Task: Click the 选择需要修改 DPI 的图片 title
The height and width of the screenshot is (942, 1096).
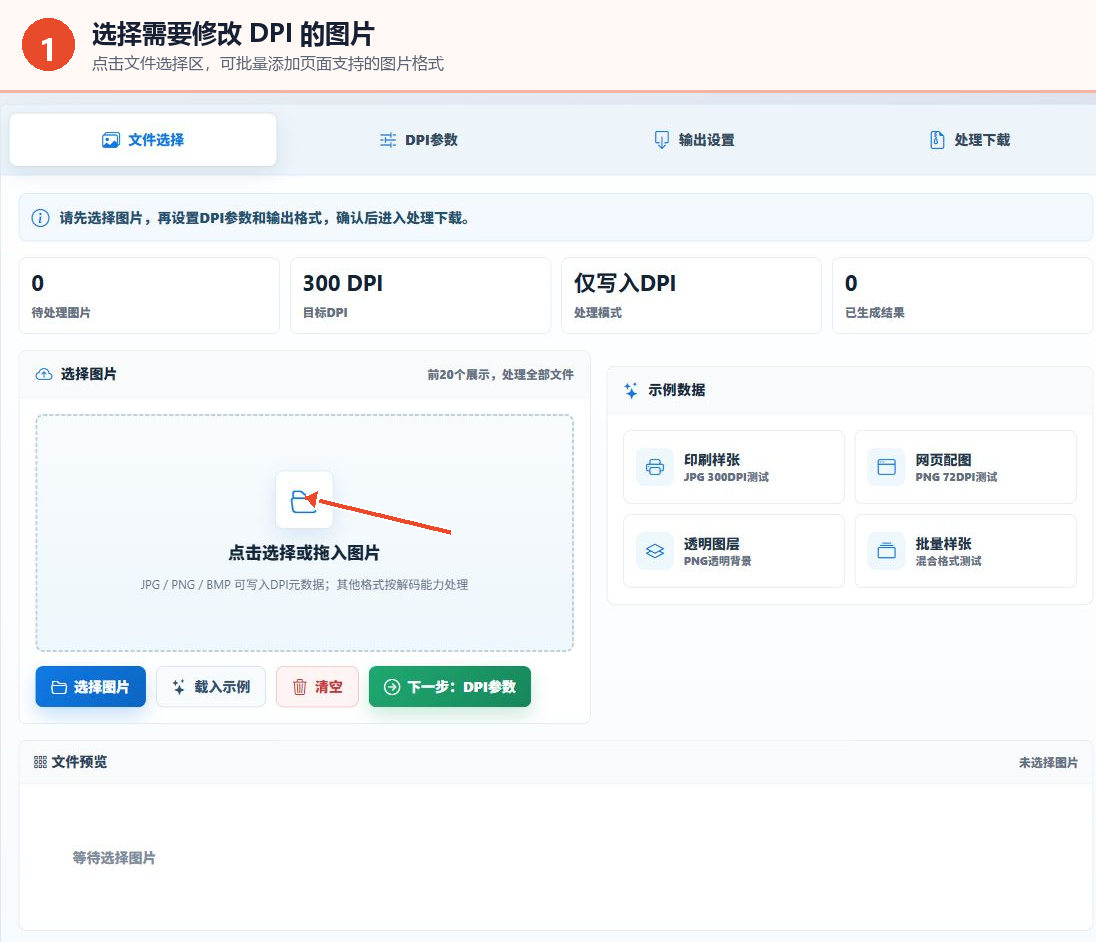Action: point(233,34)
